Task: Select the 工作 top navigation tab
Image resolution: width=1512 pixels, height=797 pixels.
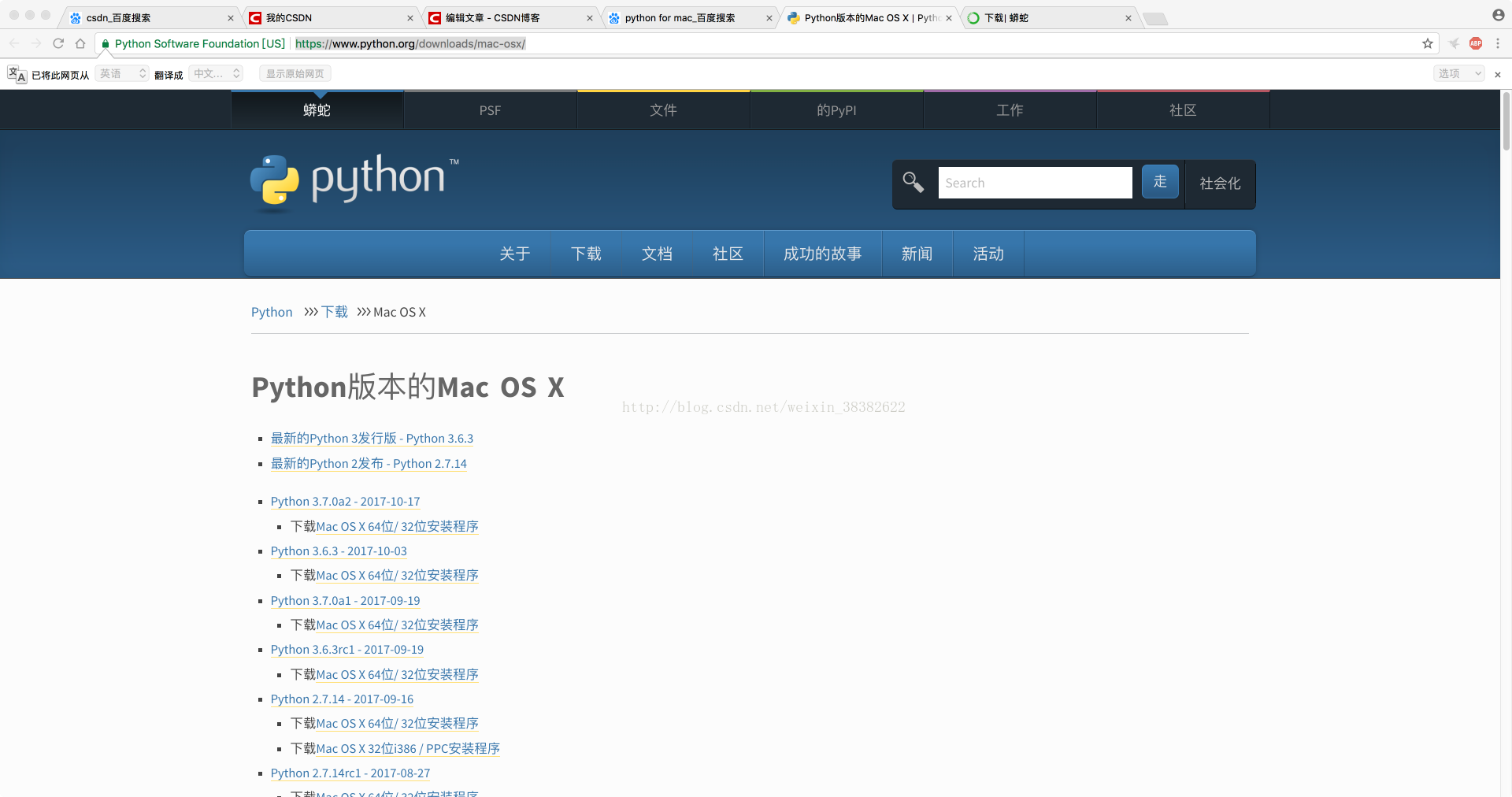Action: (1010, 110)
